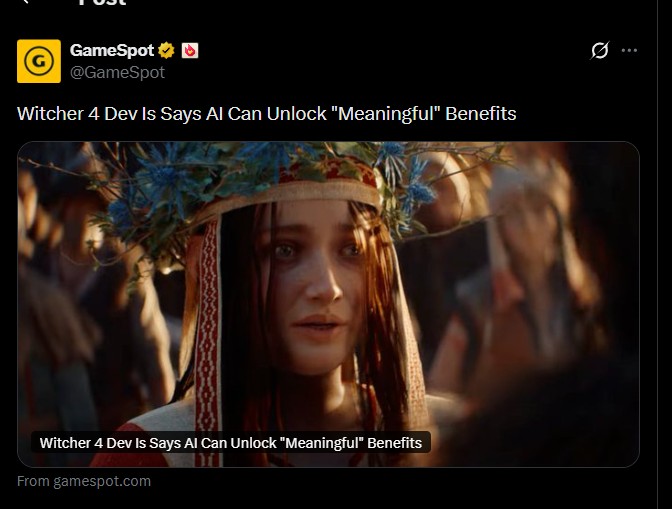Click the vertical column divider line
672x509 pixels.
pos(657,254)
